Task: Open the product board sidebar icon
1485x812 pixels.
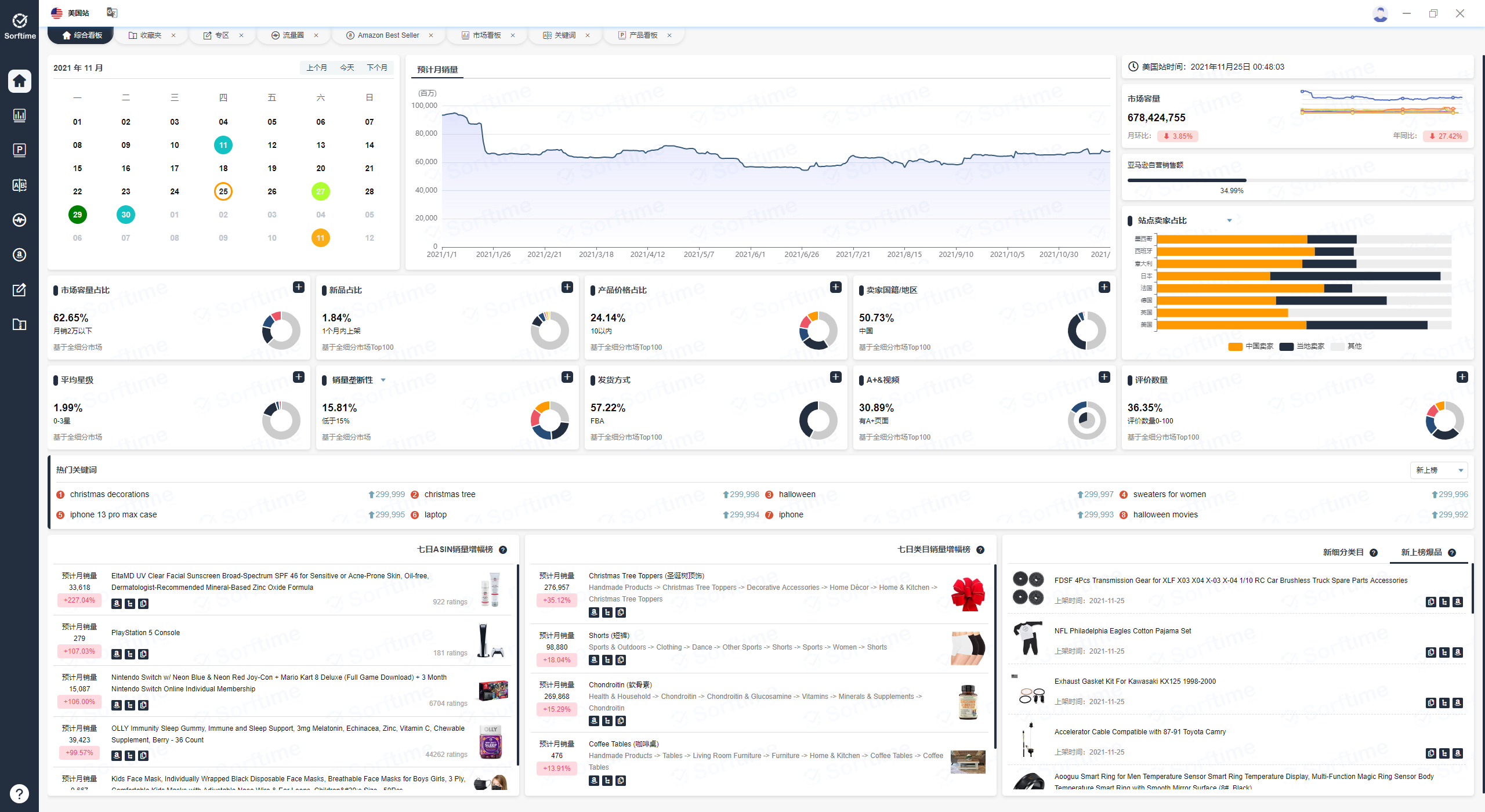Action: point(19,150)
